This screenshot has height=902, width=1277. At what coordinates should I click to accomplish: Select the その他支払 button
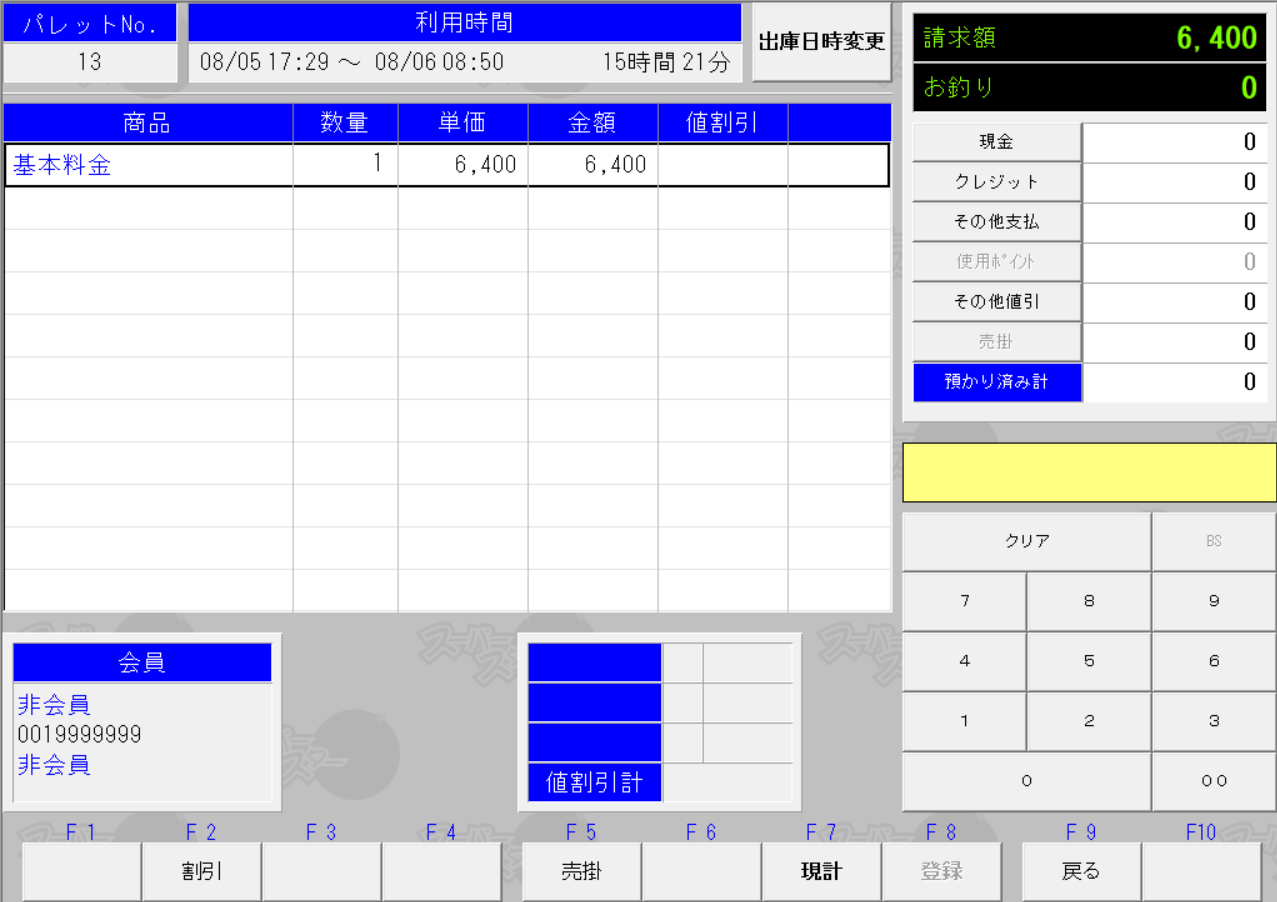pyautogui.click(x=997, y=222)
